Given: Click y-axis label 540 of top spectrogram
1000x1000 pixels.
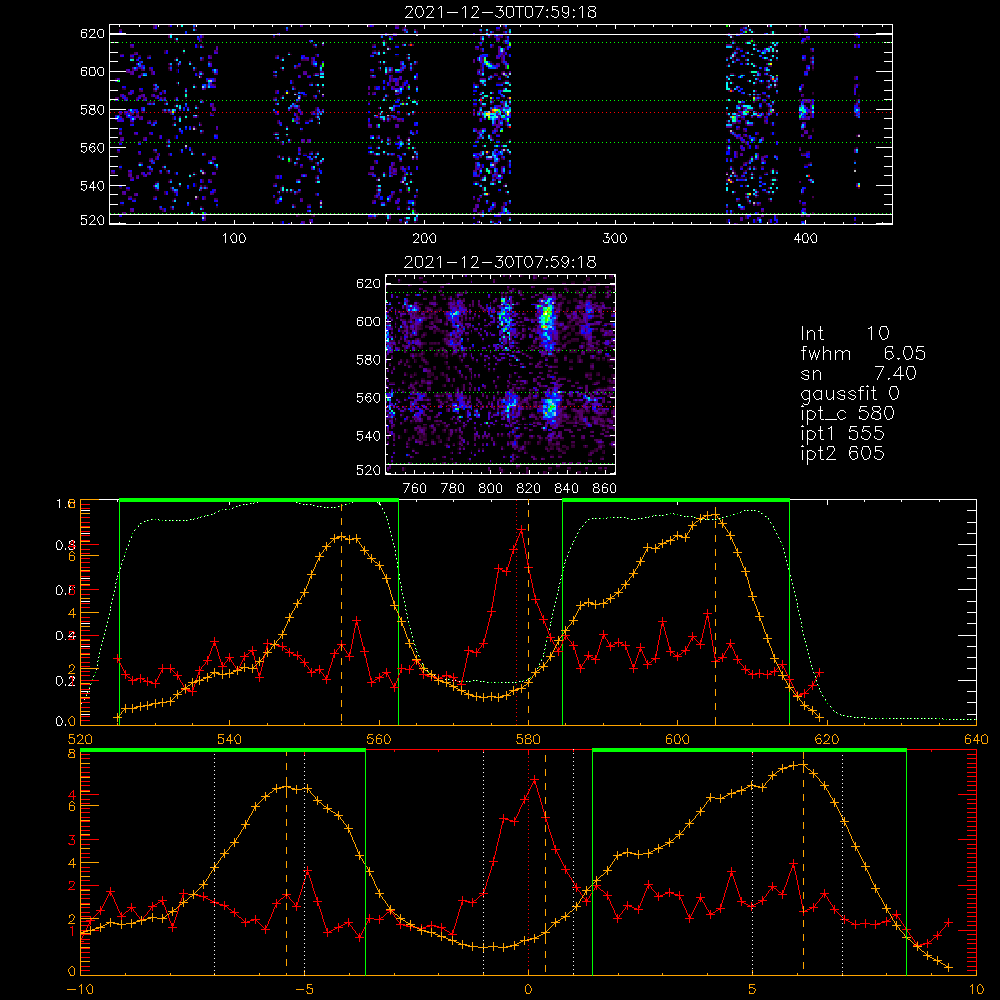Looking at the screenshot, I should (92, 186).
